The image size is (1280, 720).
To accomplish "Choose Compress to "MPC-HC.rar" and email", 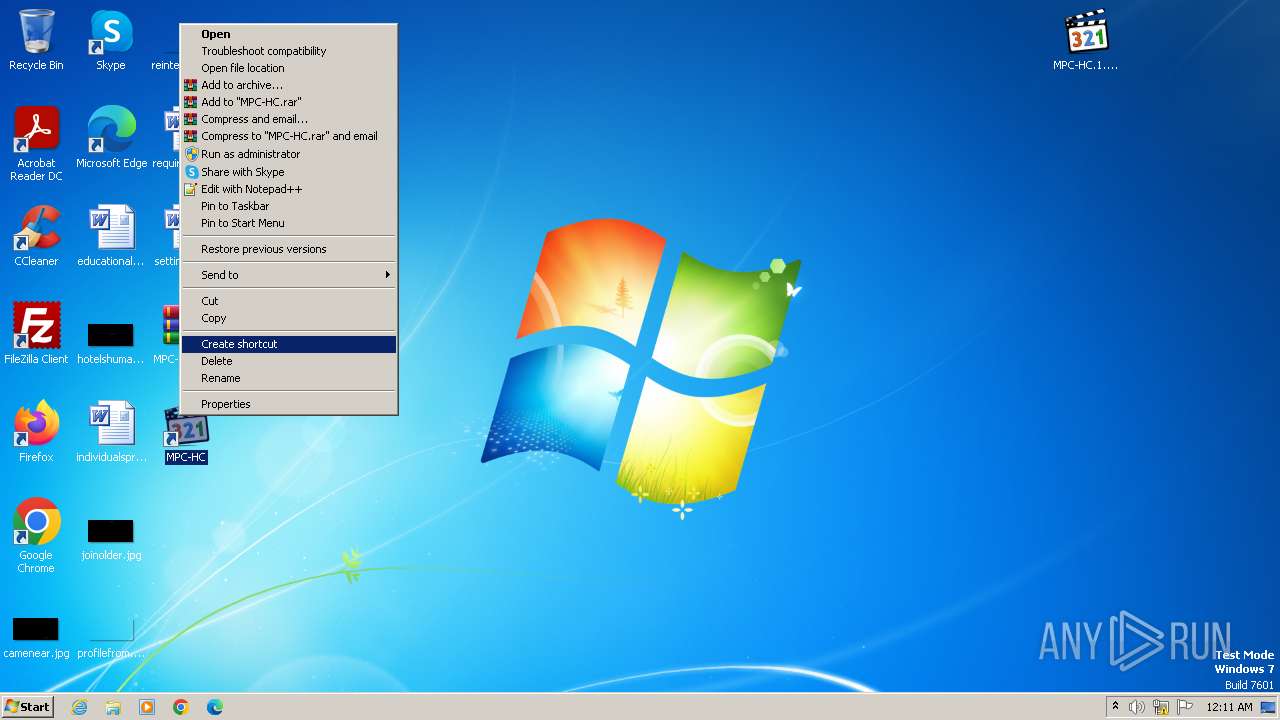I will [289, 136].
